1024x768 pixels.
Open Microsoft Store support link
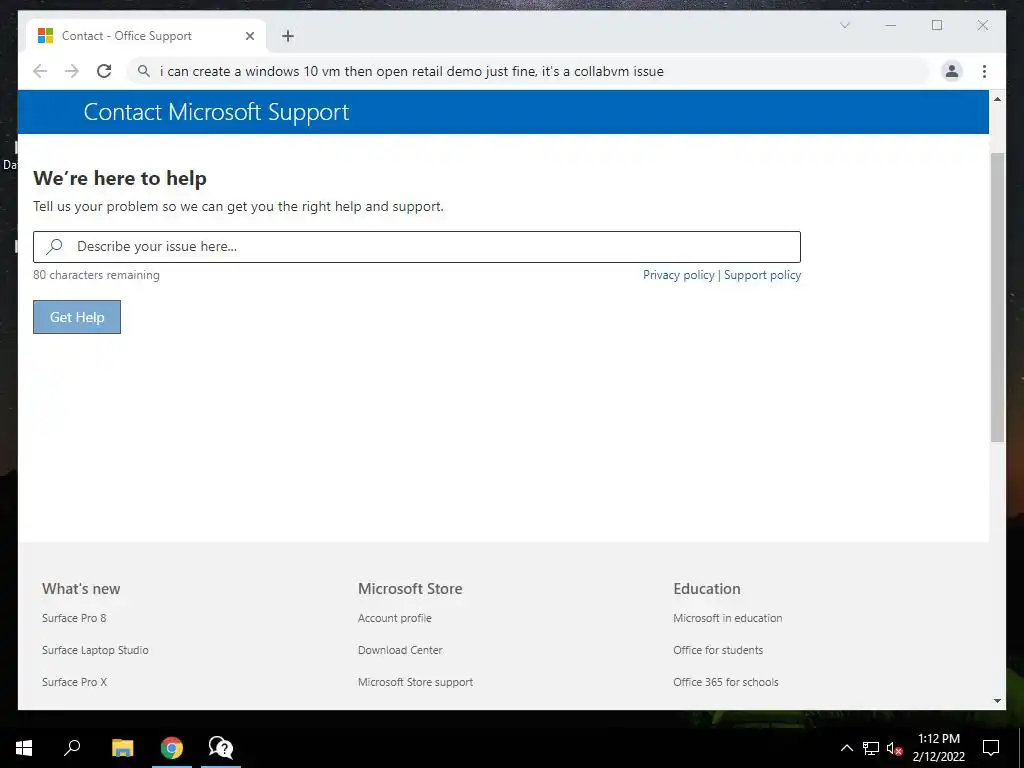click(415, 682)
